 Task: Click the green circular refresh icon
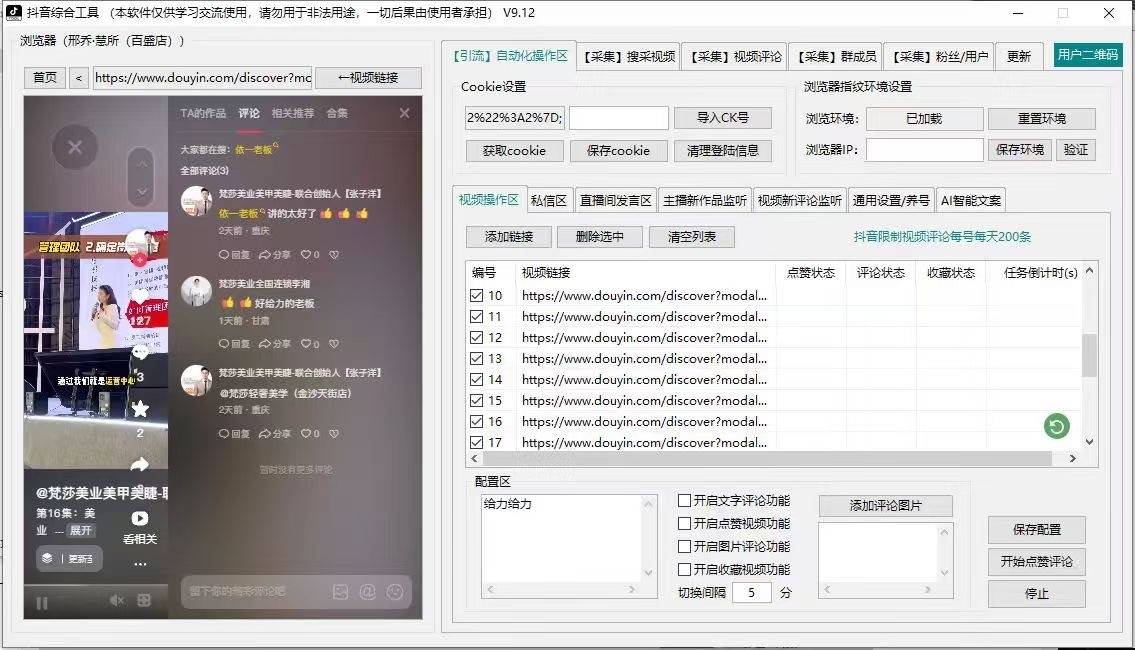click(1057, 426)
